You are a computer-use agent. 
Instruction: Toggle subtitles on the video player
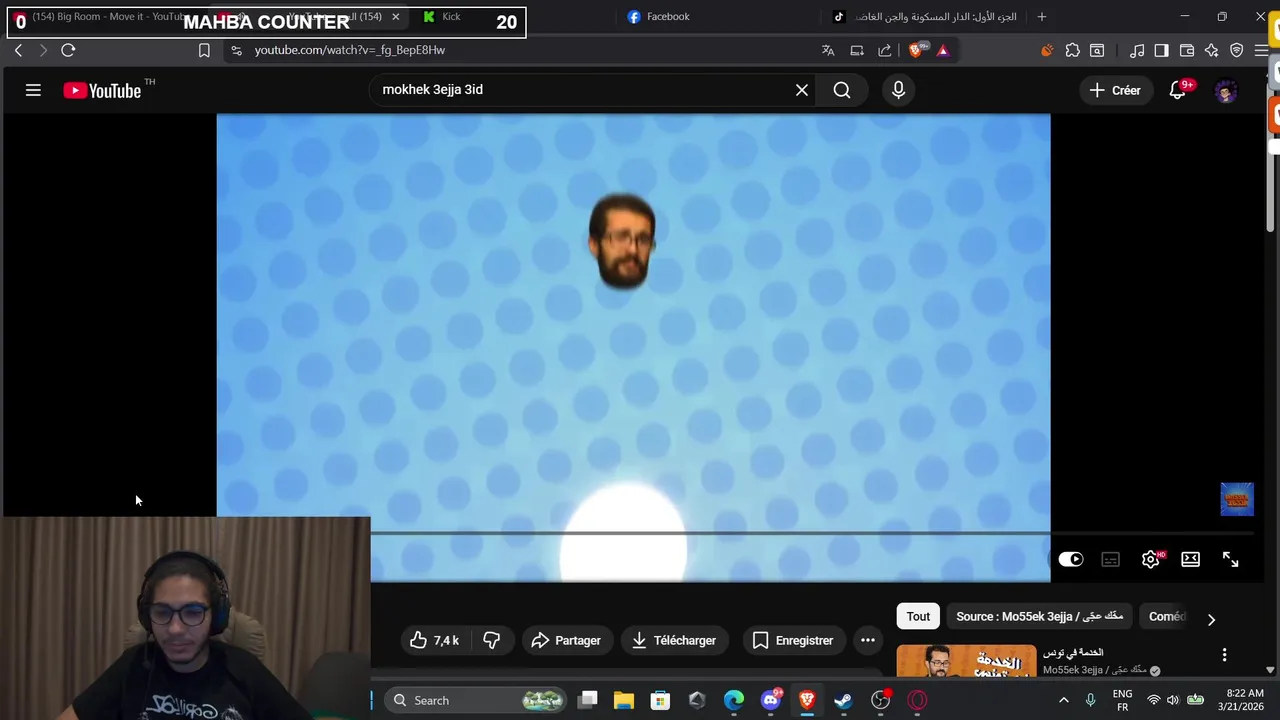click(1110, 559)
